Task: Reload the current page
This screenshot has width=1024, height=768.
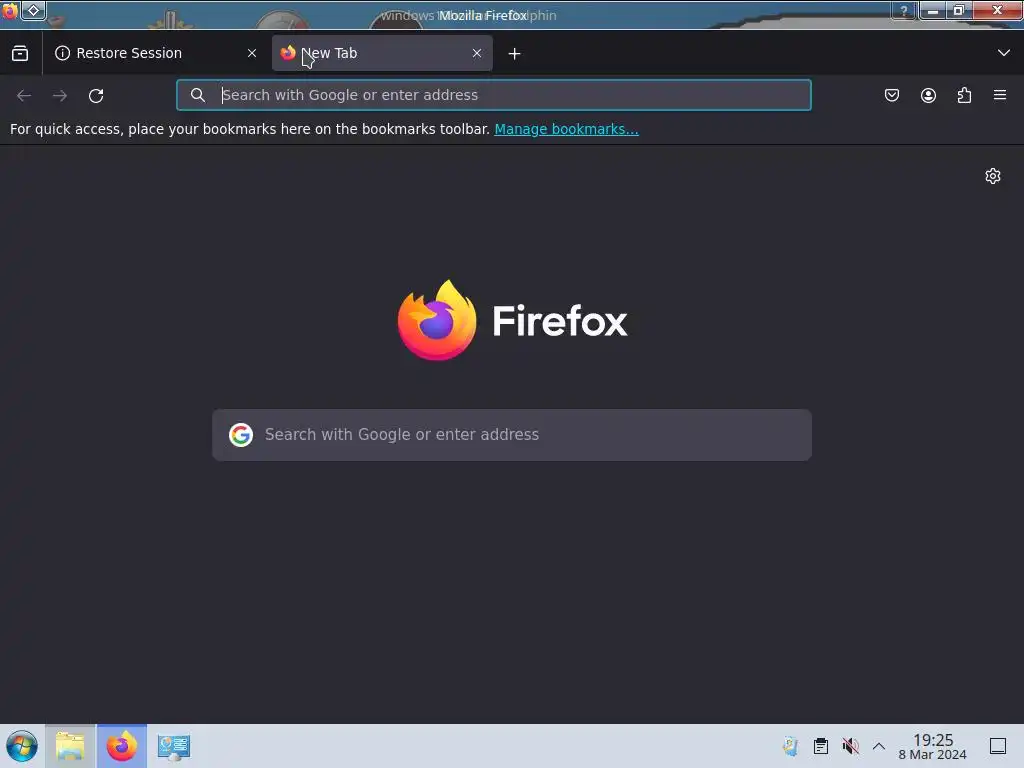Action: click(96, 95)
